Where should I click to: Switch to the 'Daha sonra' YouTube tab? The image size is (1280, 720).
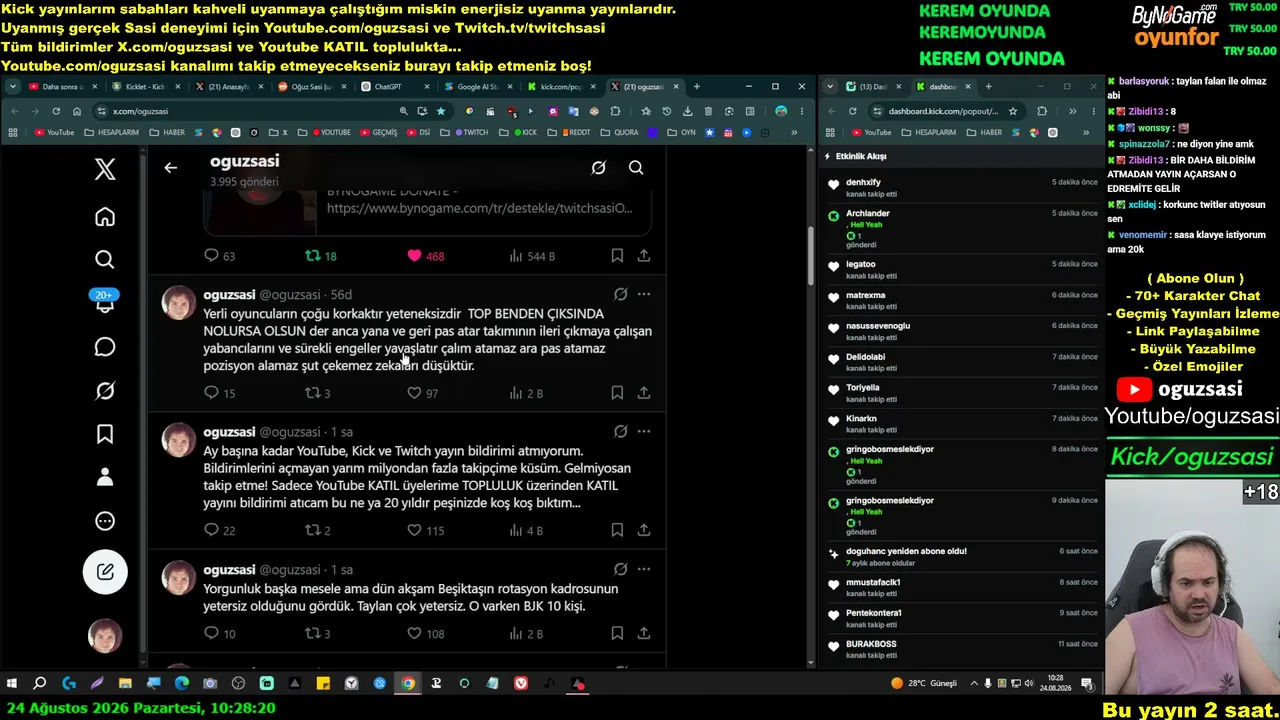click(x=62, y=87)
